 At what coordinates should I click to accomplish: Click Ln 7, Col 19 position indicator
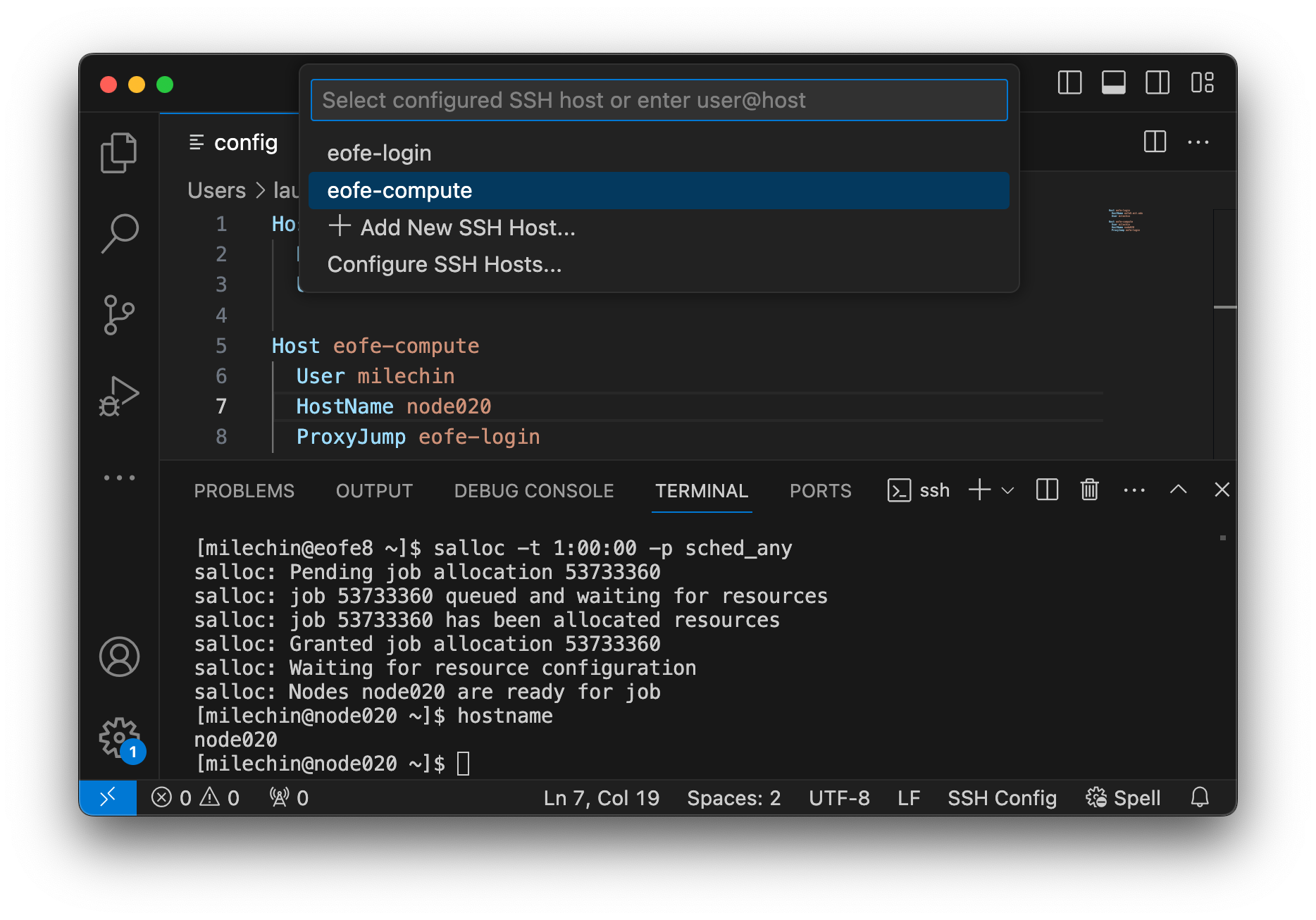(602, 798)
